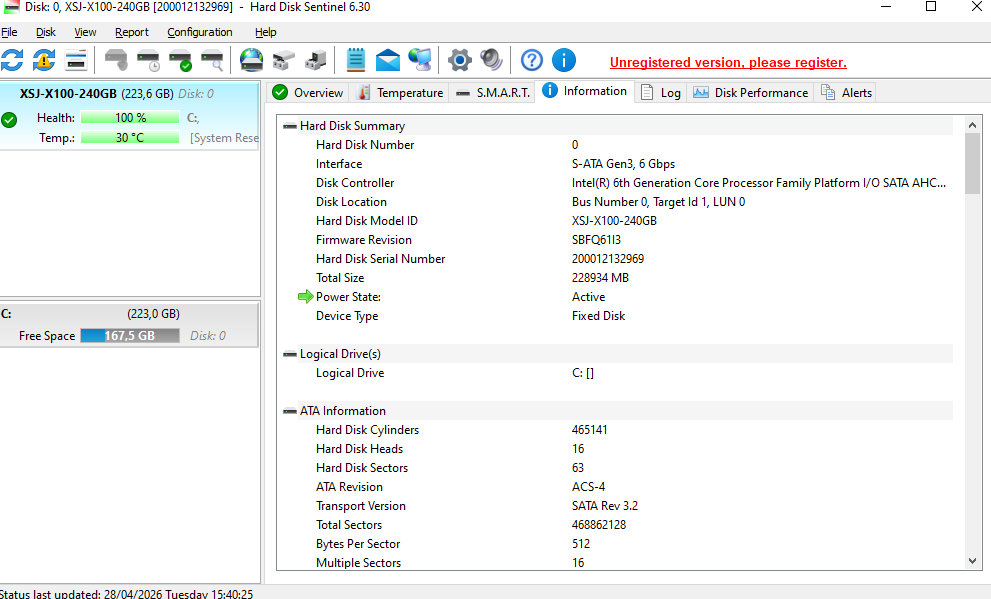Open the blue notepad report icon
The width and height of the screenshot is (991, 599).
(356, 60)
